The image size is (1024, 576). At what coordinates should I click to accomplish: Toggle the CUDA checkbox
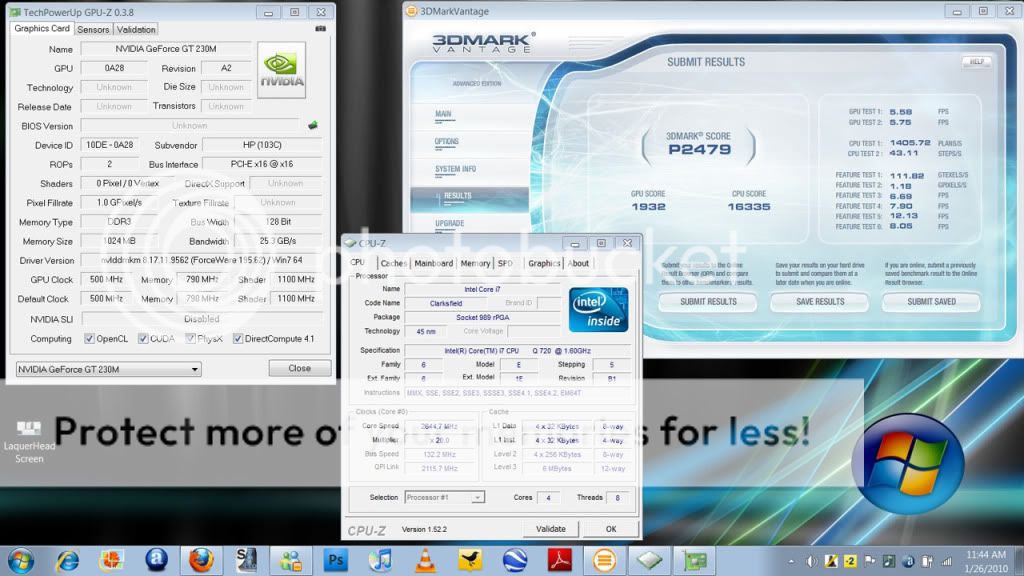[x=143, y=339]
